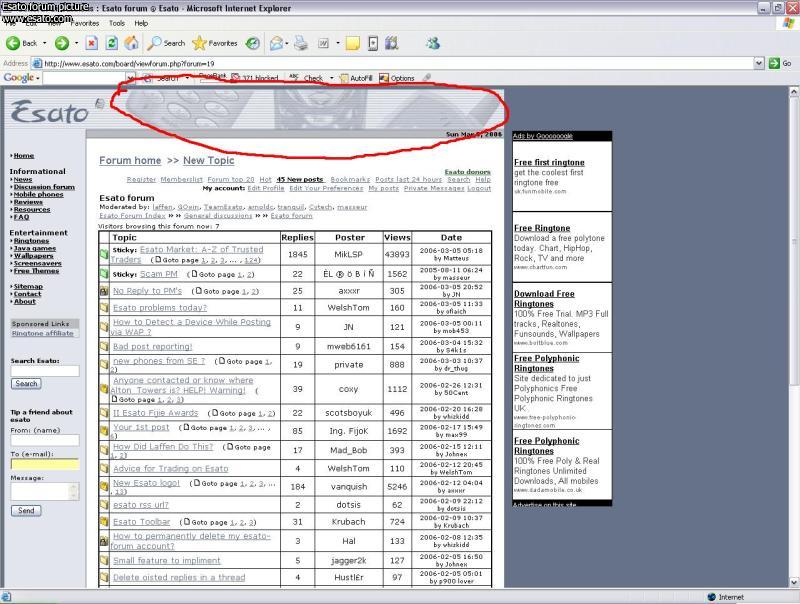Viewport: 800px width, 604px height.
Task: Click the vertical scrollbar thumb
Action: (x=794, y=241)
